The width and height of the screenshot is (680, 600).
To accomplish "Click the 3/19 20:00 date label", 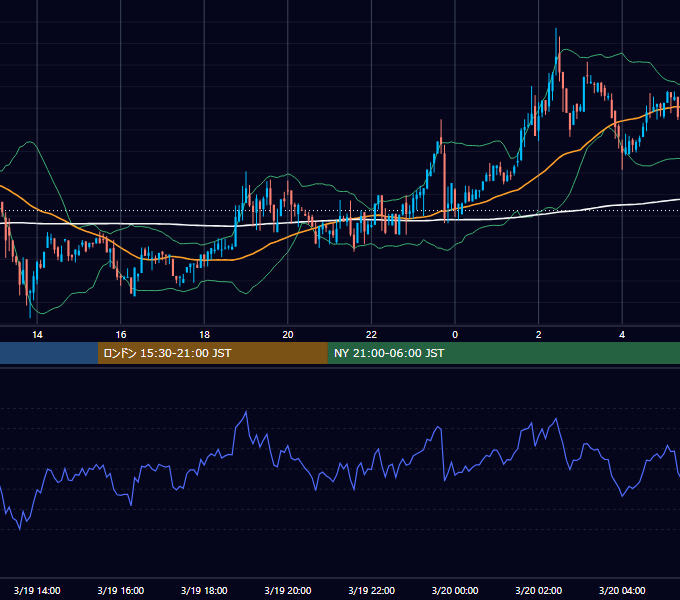I will tap(288, 590).
